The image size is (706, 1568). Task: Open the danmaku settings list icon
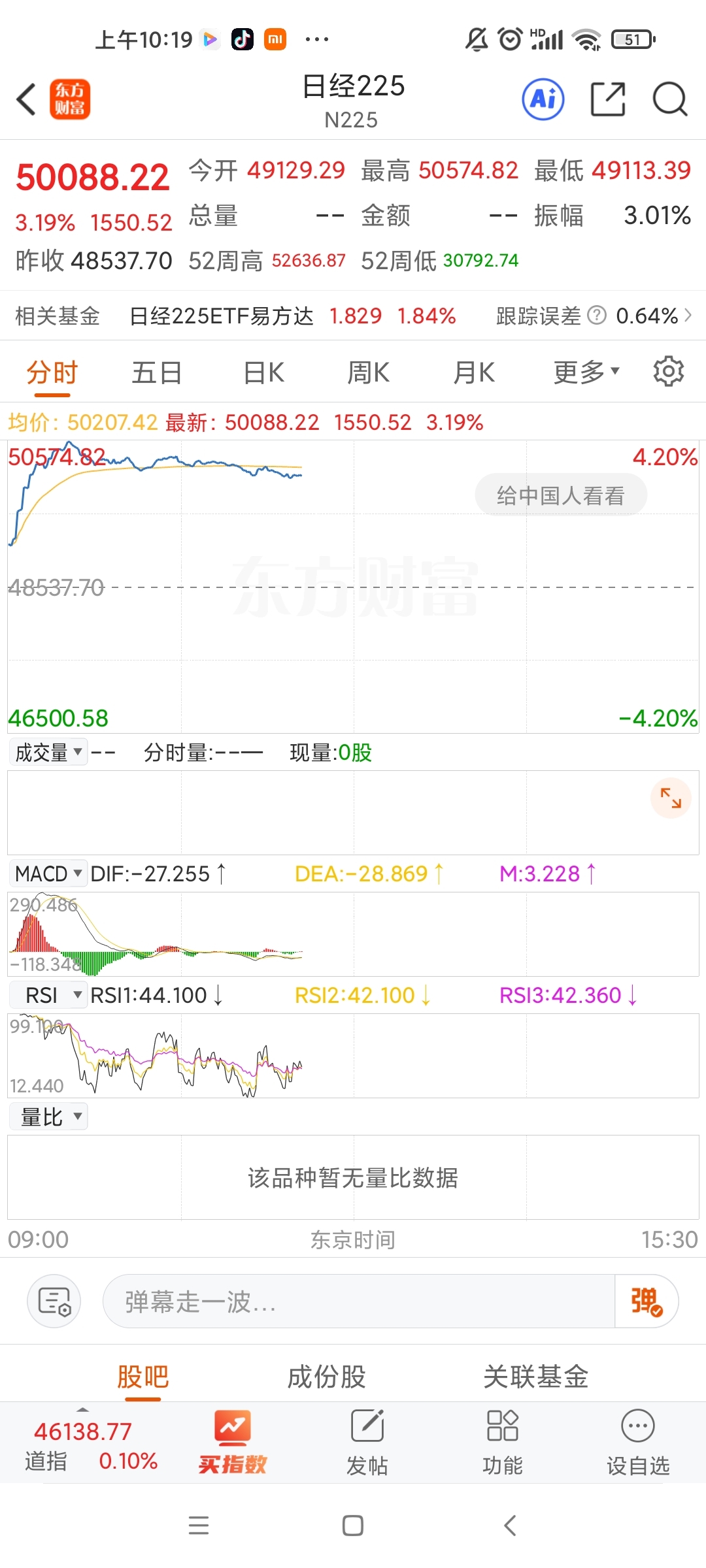coord(54,1301)
